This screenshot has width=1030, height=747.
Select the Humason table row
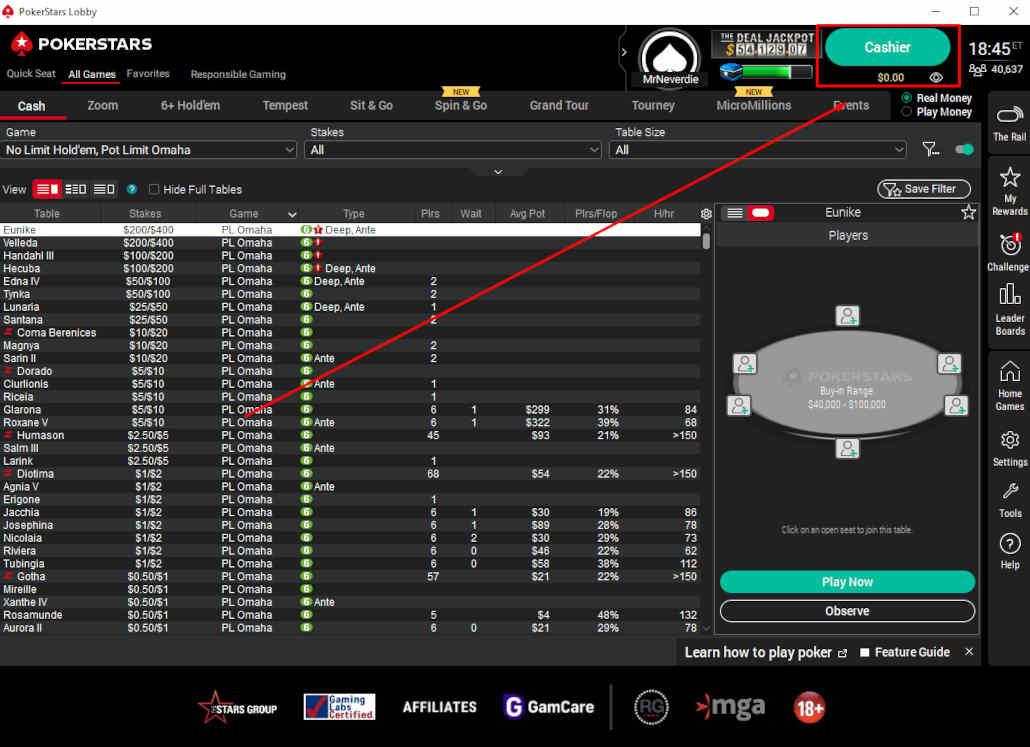349,435
